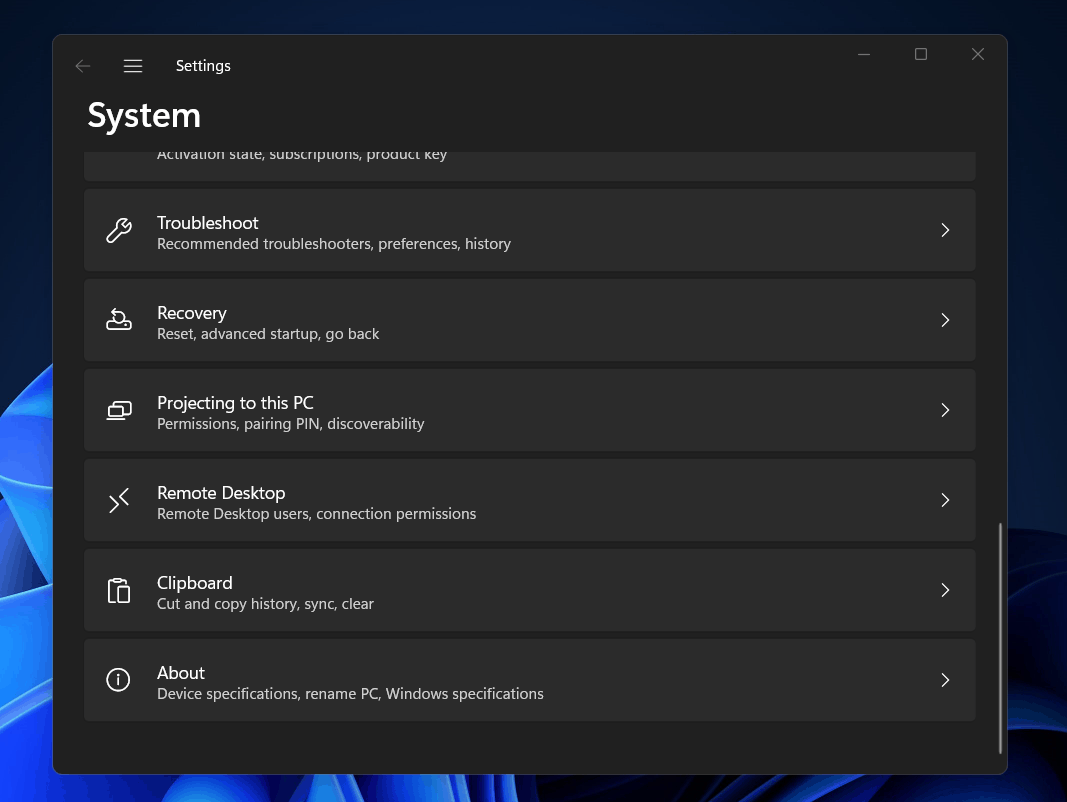Click the Clipboard icon
Image resolution: width=1067 pixels, height=802 pixels.
click(118, 590)
